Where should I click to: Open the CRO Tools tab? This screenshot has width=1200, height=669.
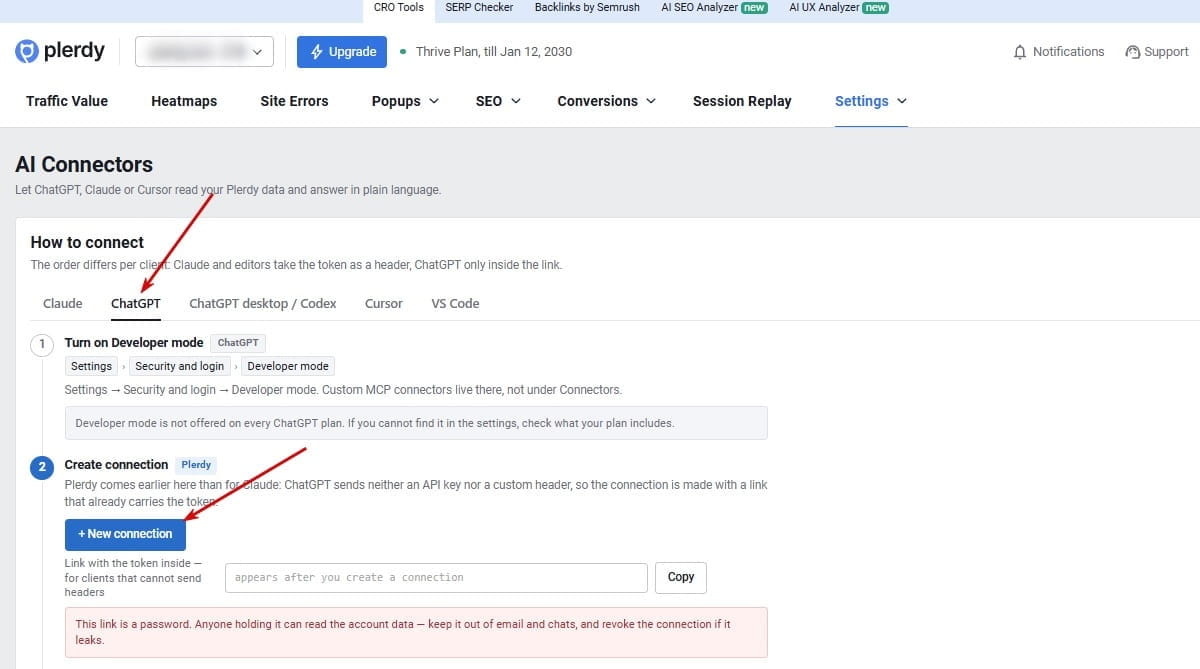tap(399, 8)
